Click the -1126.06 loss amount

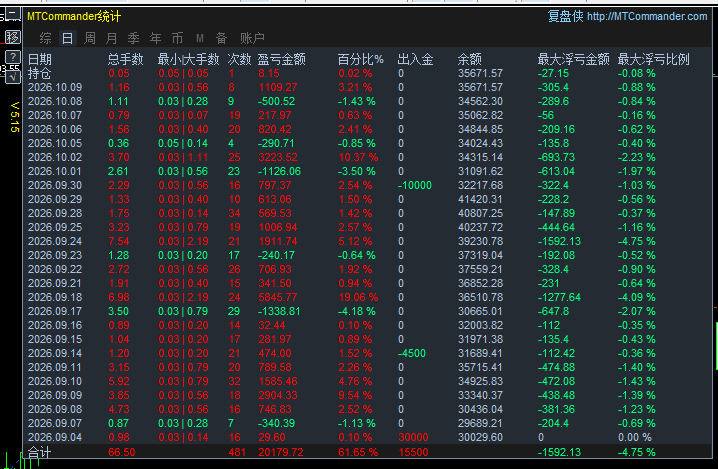click(x=279, y=171)
